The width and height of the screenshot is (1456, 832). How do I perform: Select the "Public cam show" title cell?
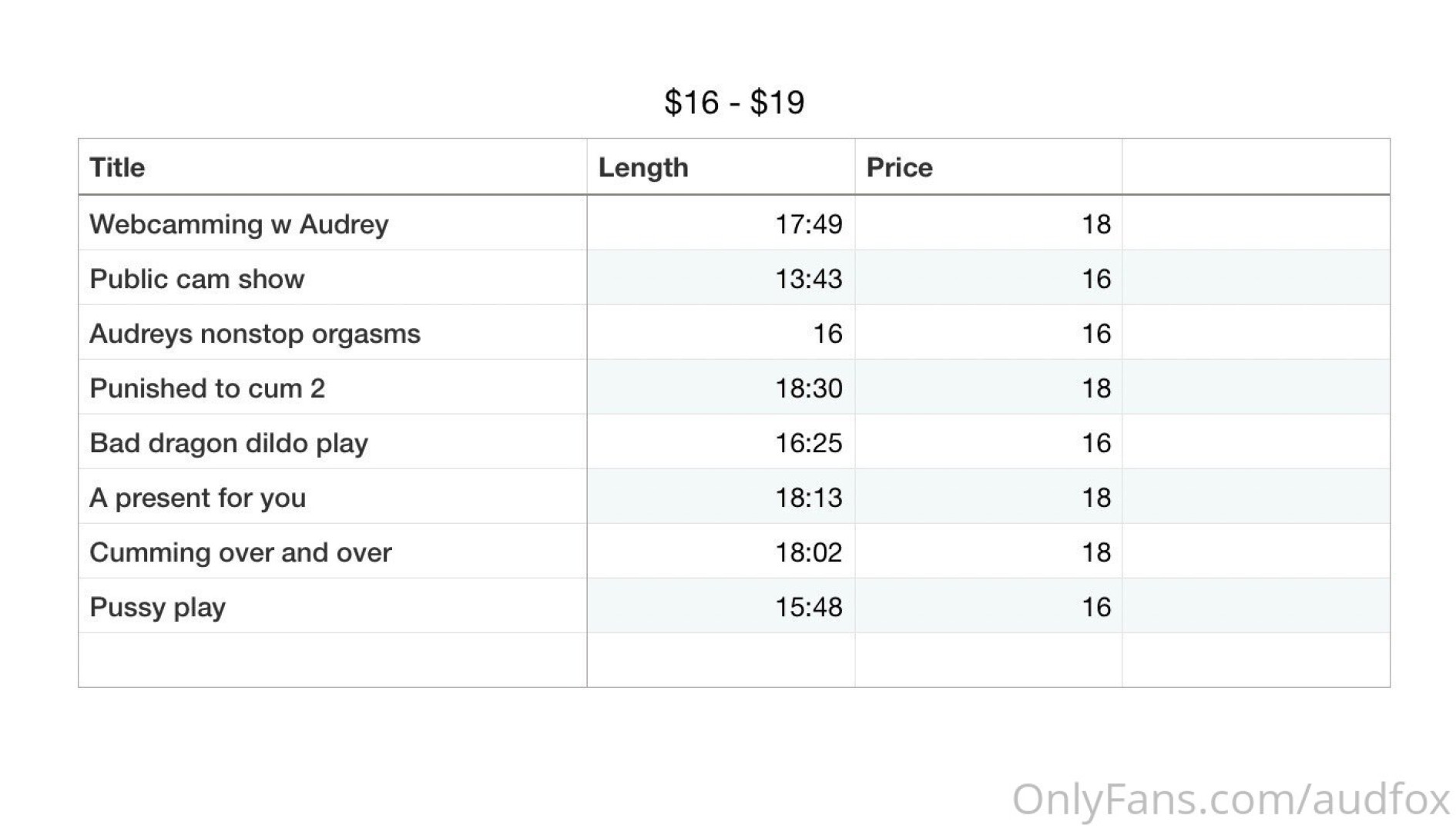coord(196,279)
